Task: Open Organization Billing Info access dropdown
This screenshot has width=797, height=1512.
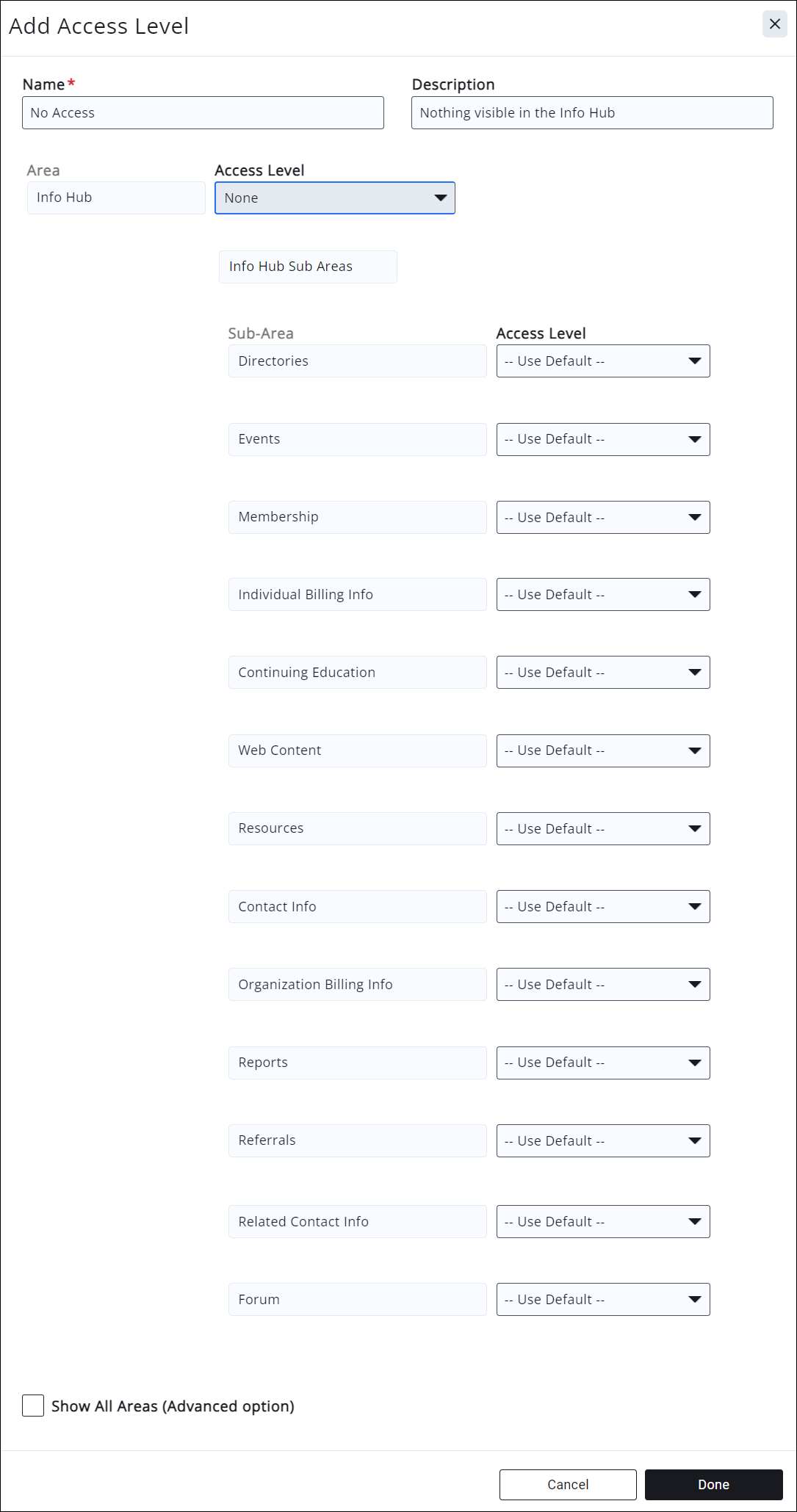Action: pyautogui.click(x=603, y=985)
